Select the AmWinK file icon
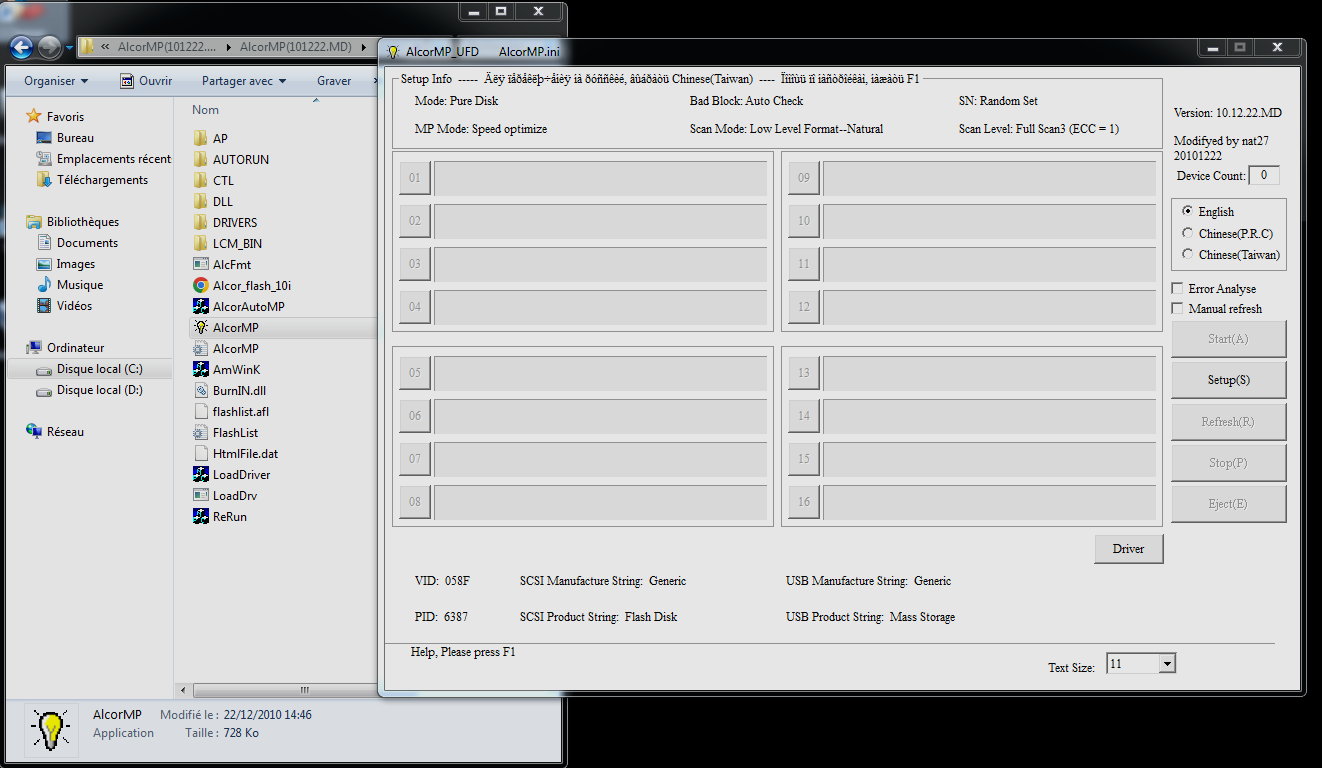1322x768 pixels. pos(200,369)
